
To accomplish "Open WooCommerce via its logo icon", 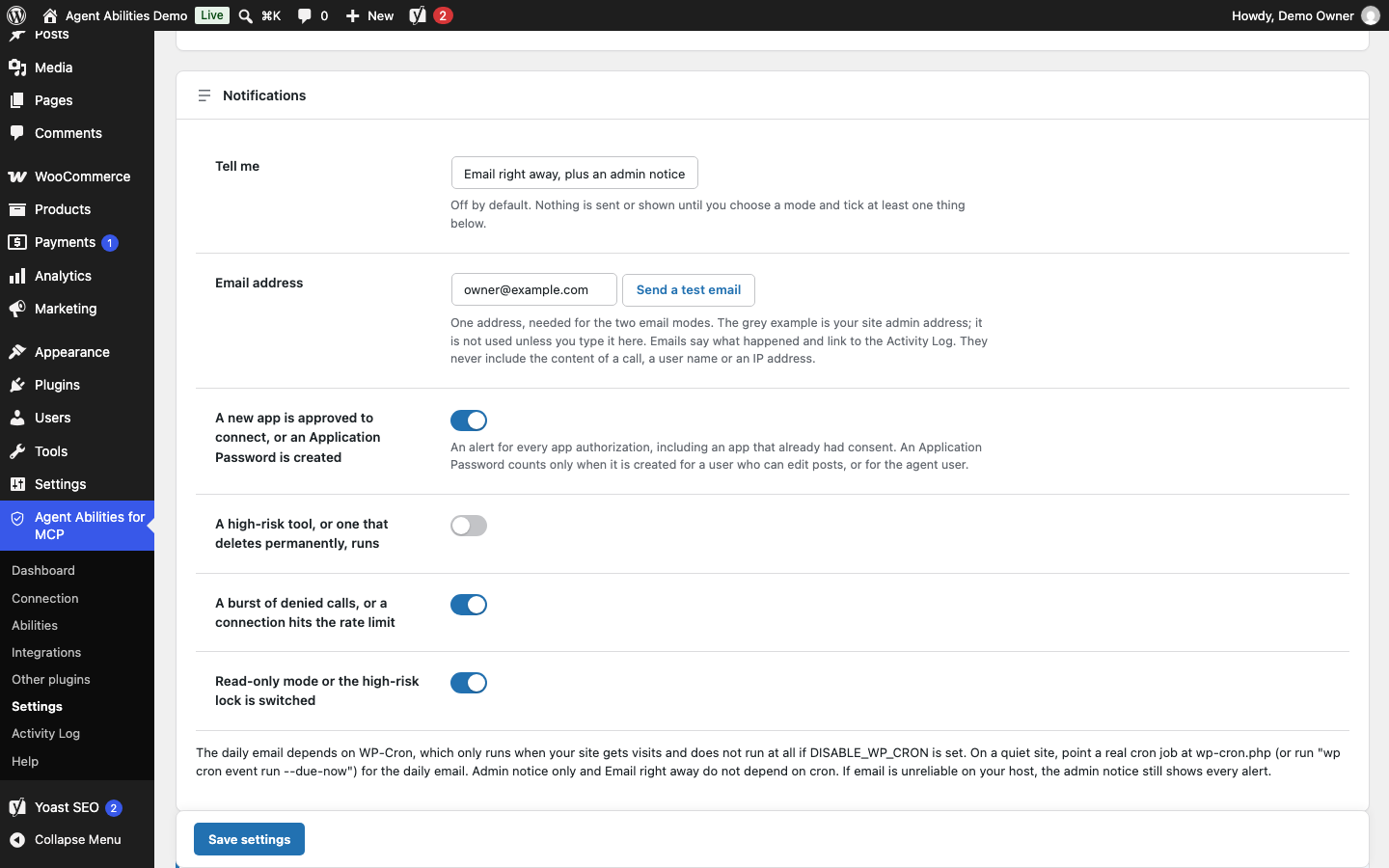I will pos(17,176).
